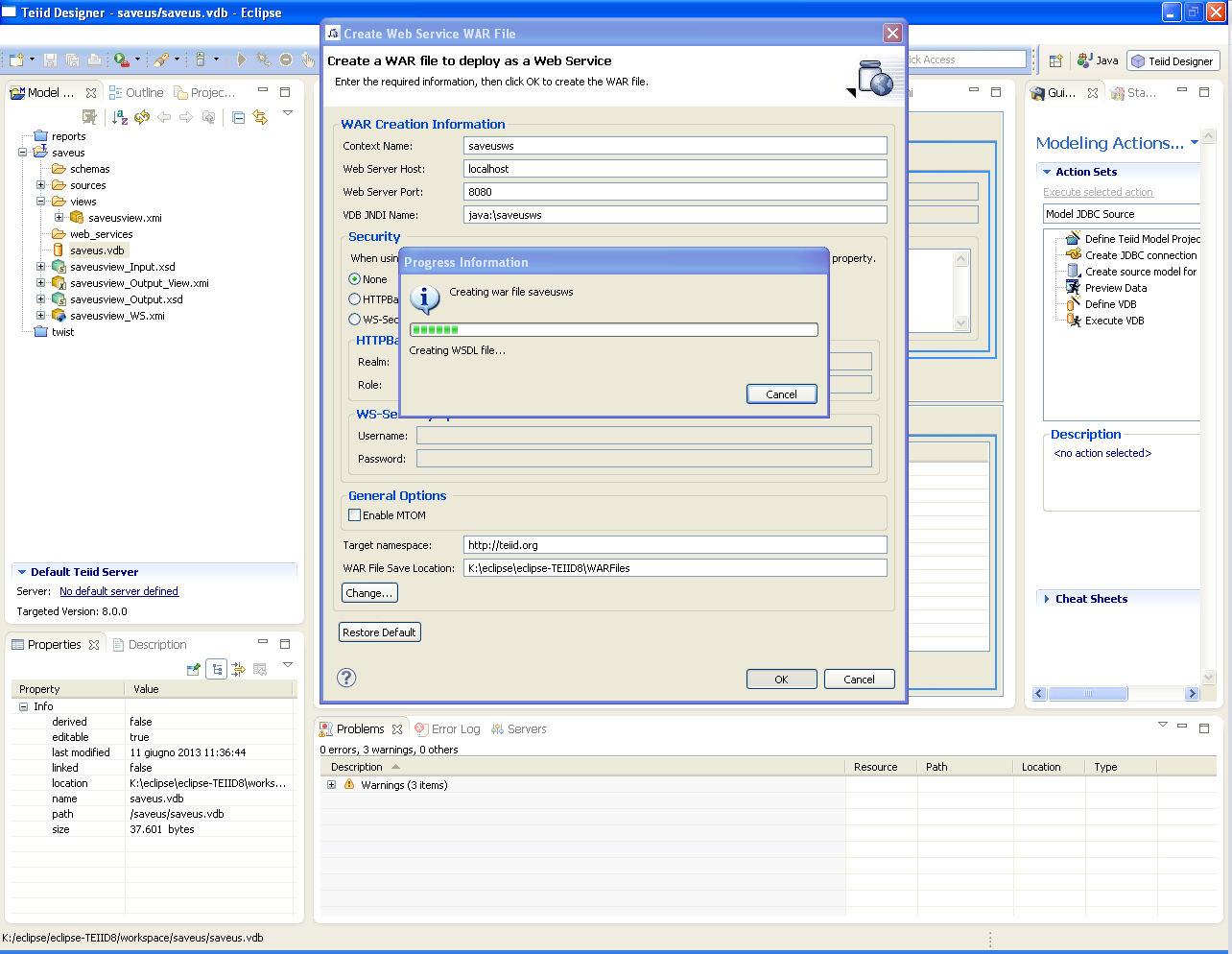
Task: Click the help question mark icon in dialog
Action: pos(346,678)
